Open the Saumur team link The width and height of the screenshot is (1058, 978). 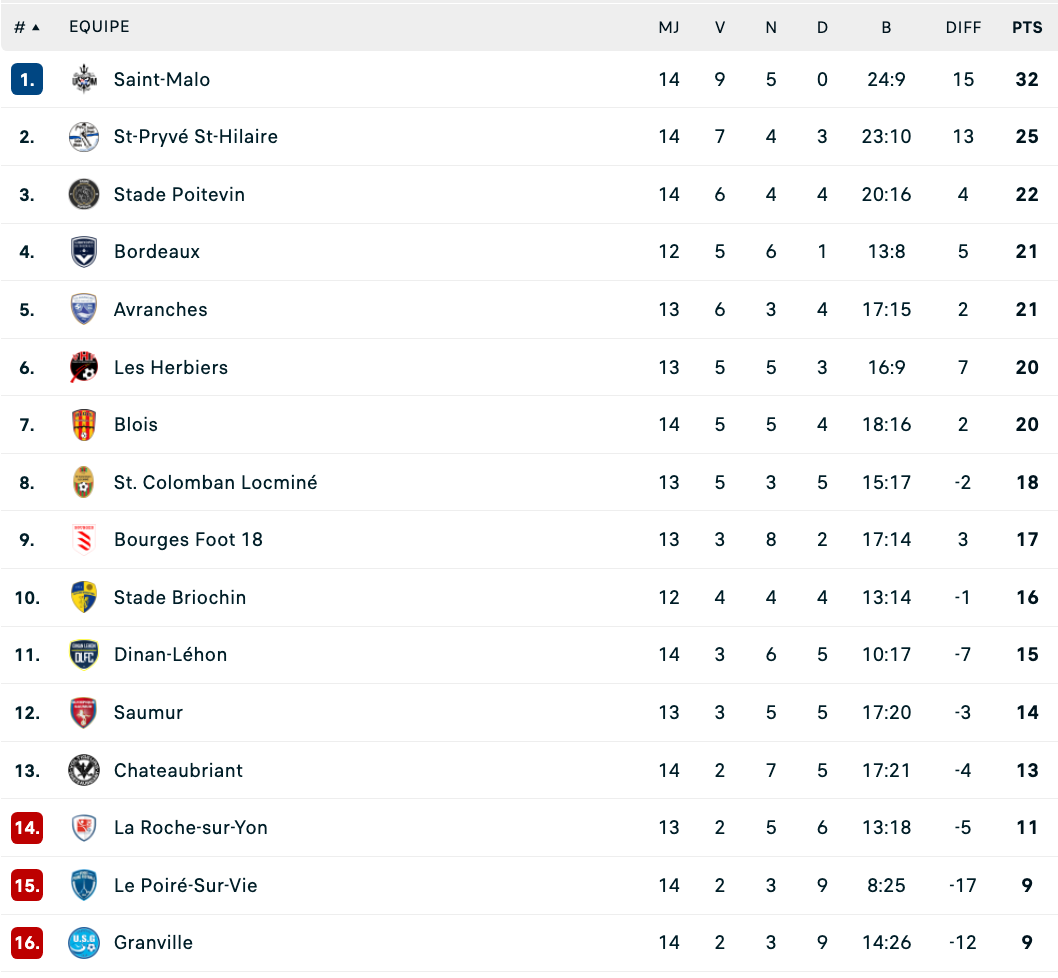click(148, 713)
